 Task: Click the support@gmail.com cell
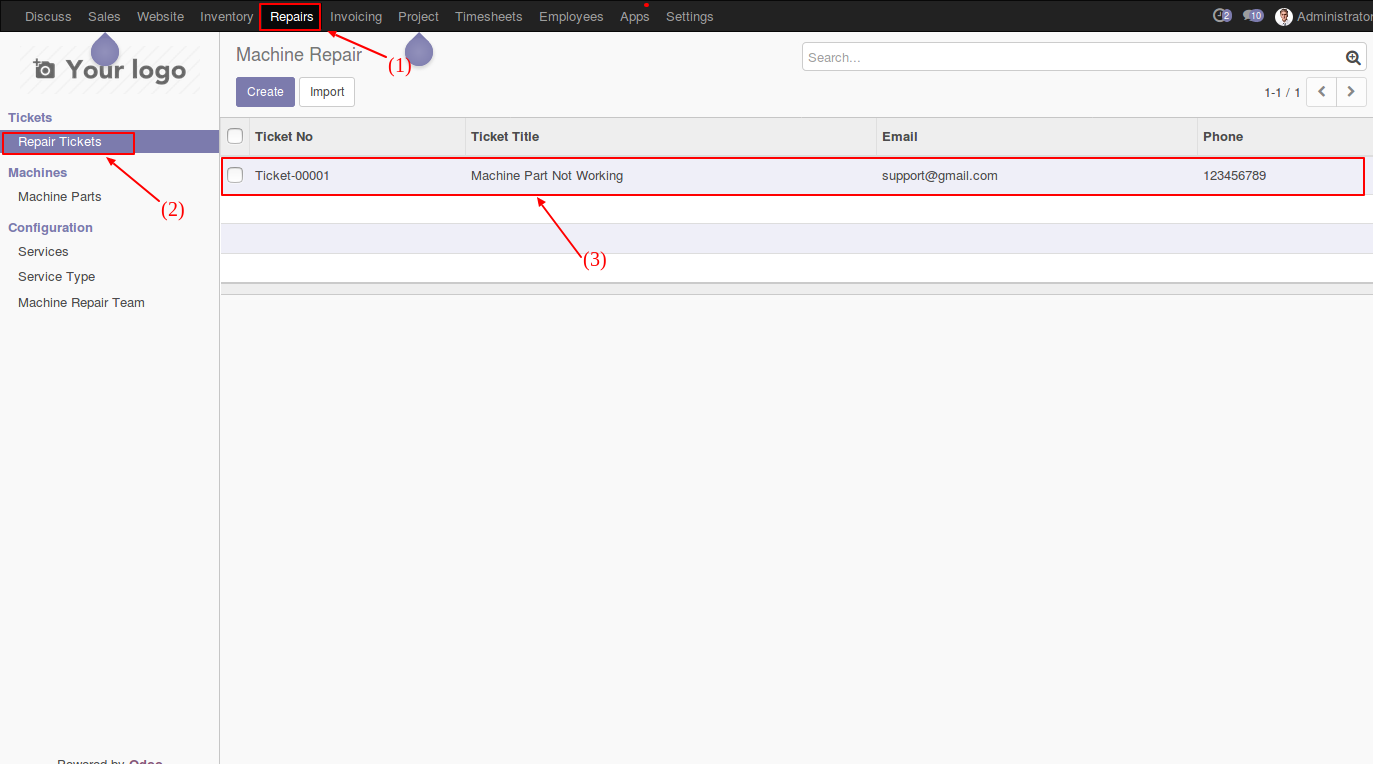[x=940, y=175]
